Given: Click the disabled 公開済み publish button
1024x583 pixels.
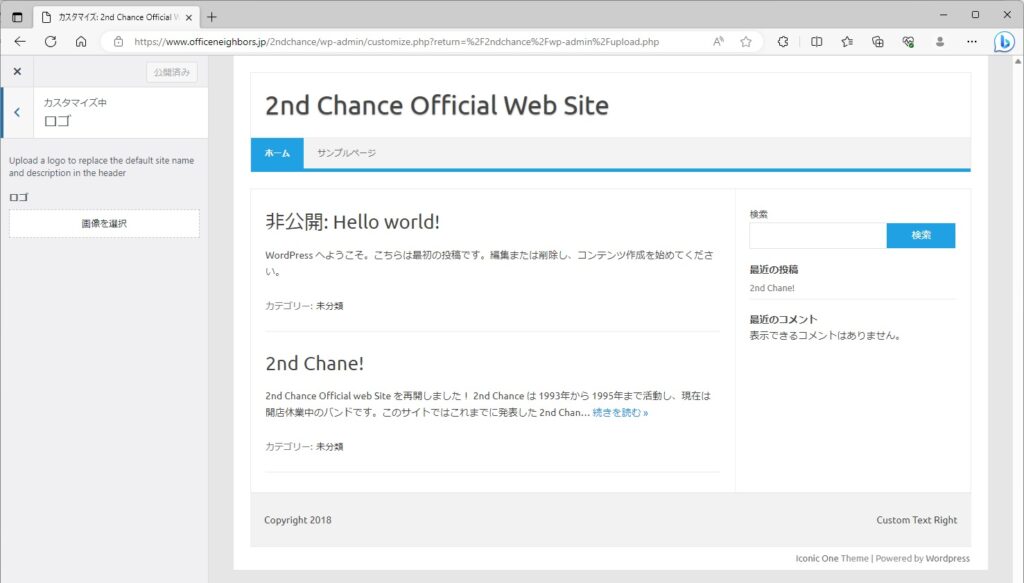Looking at the screenshot, I should [171, 72].
